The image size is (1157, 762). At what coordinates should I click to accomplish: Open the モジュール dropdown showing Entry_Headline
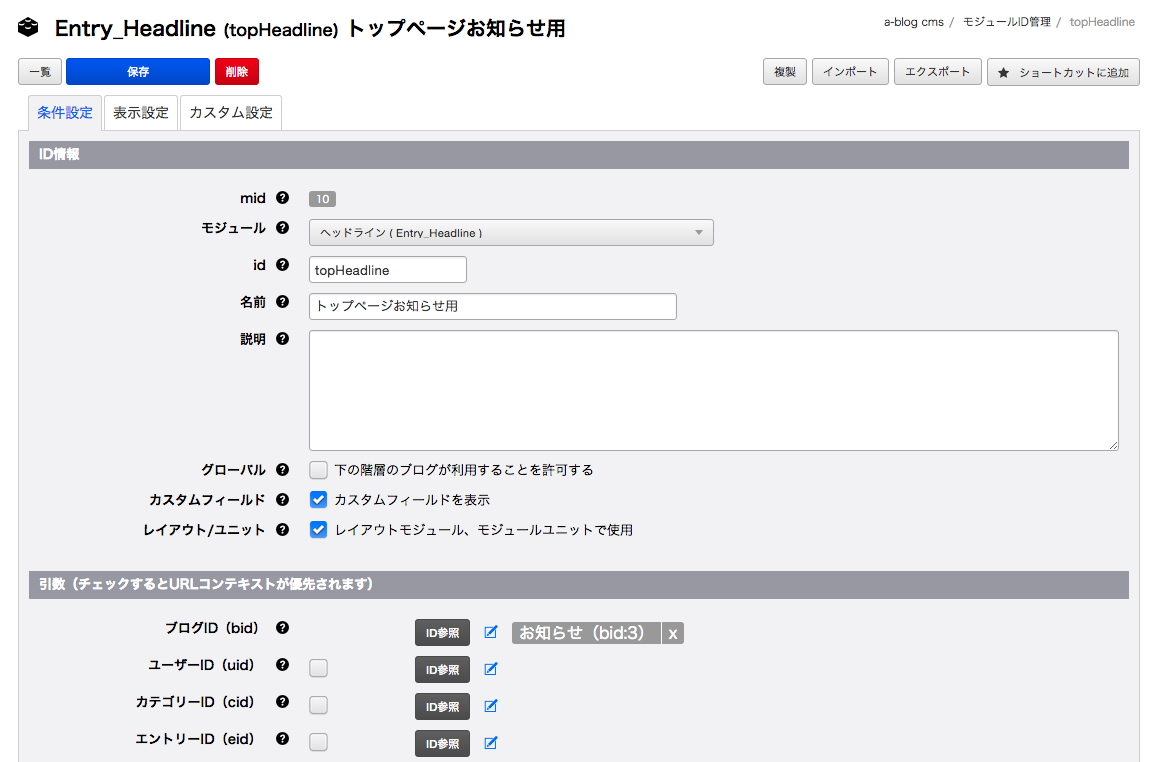(510, 232)
